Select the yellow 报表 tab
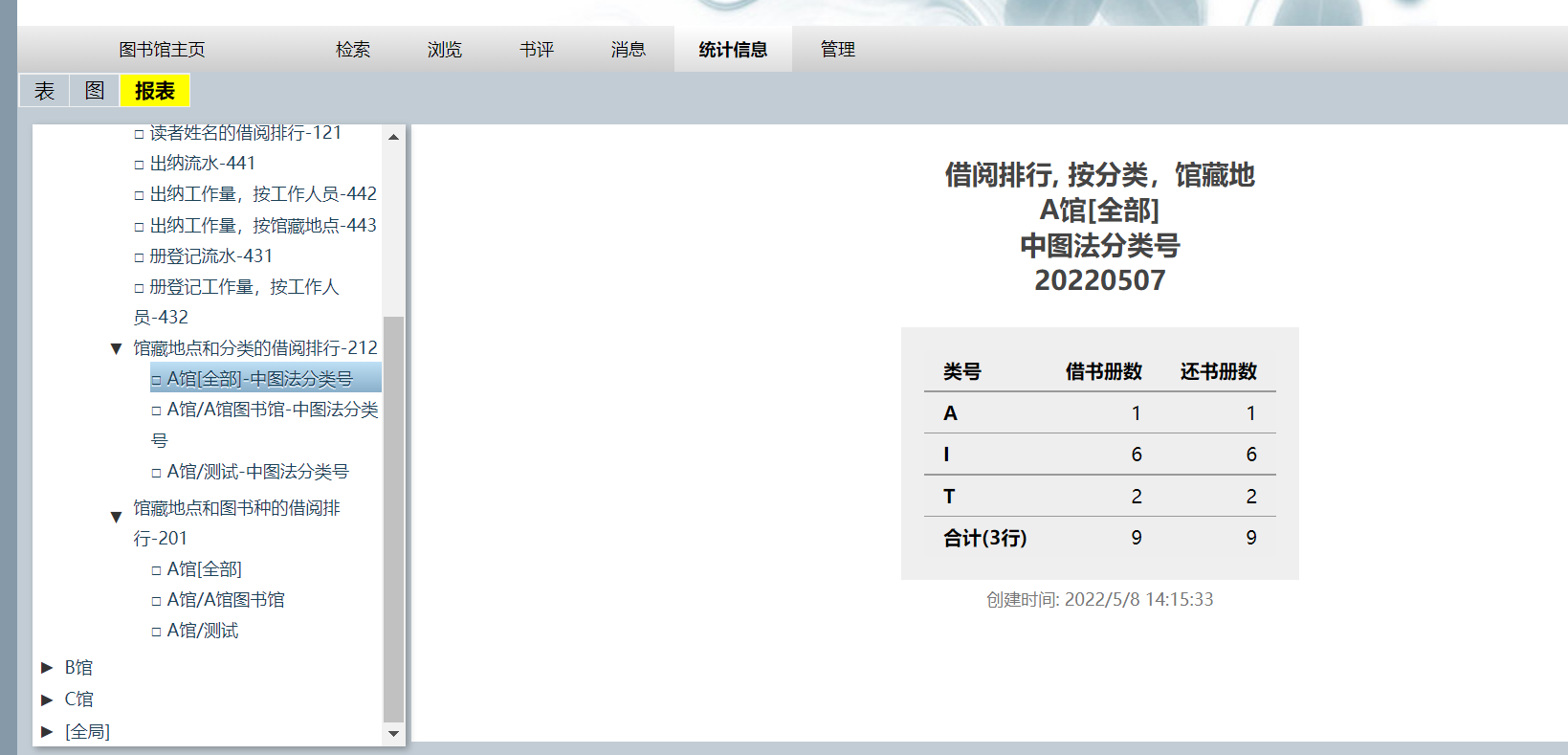The width and height of the screenshot is (1568, 755). 155,91
